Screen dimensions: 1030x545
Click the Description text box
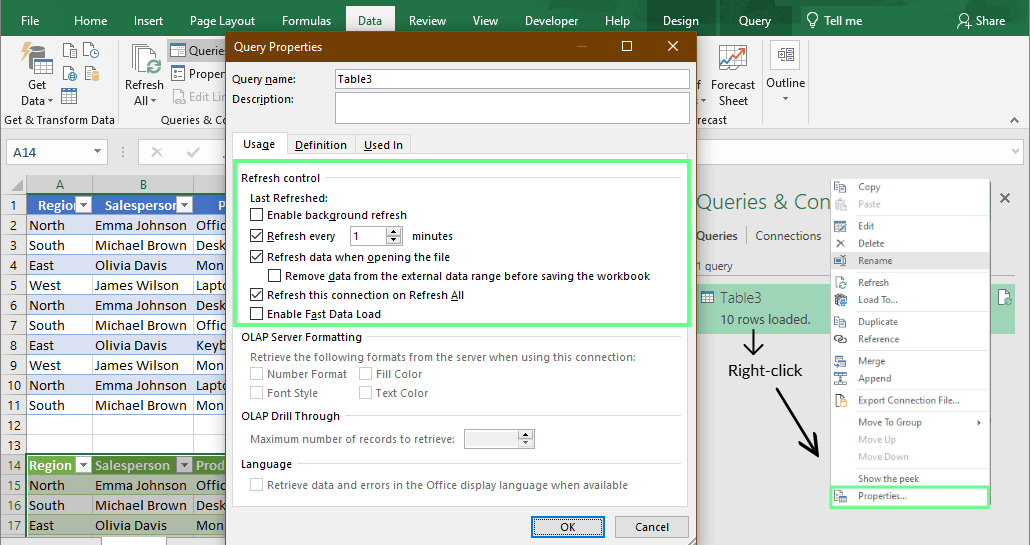tap(512, 107)
